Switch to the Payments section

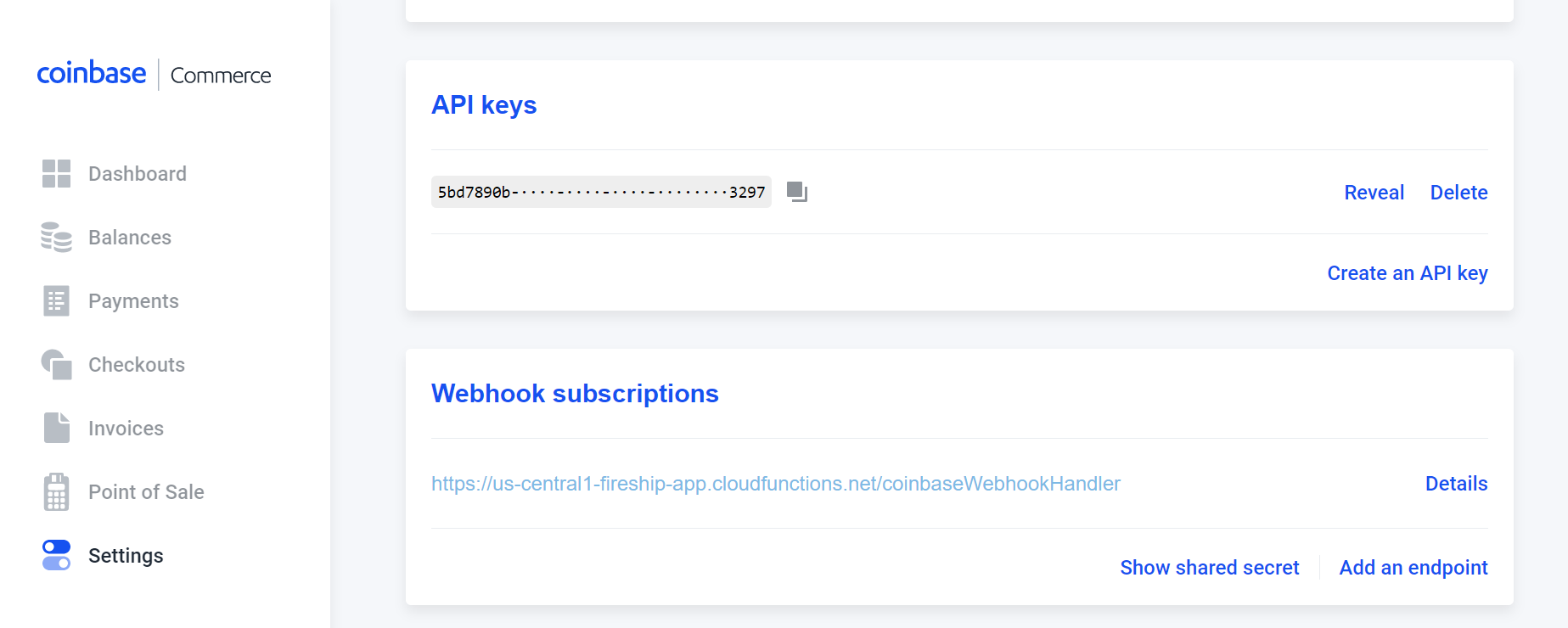[x=132, y=300]
